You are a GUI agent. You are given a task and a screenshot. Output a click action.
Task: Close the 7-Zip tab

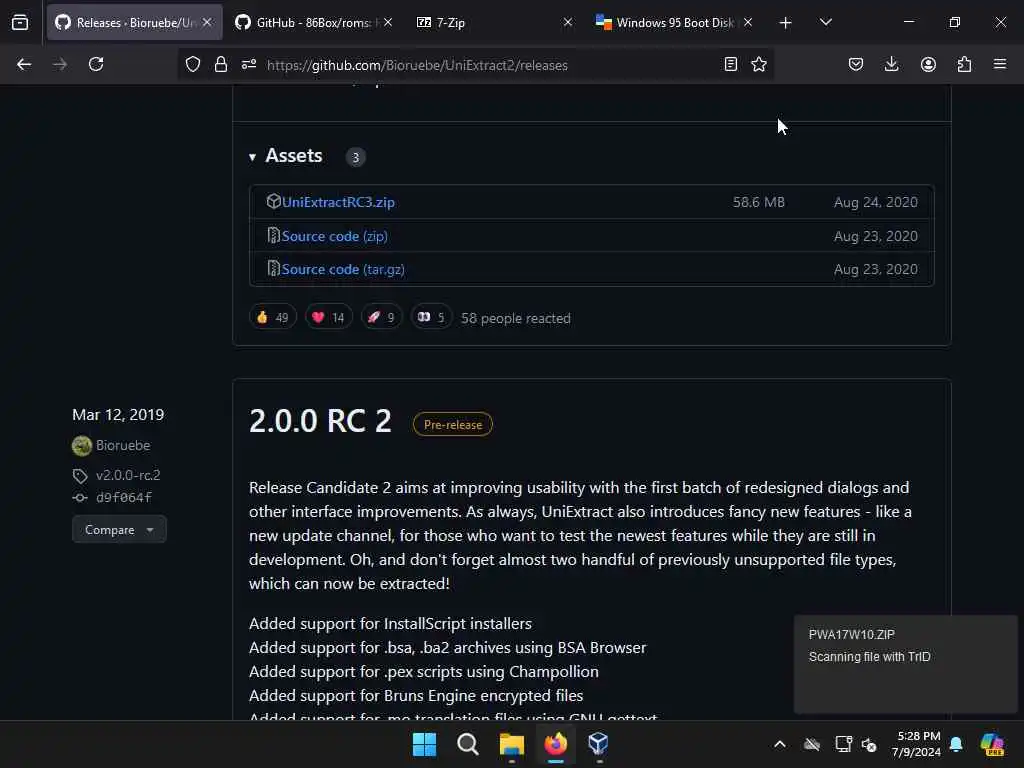(568, 22)
